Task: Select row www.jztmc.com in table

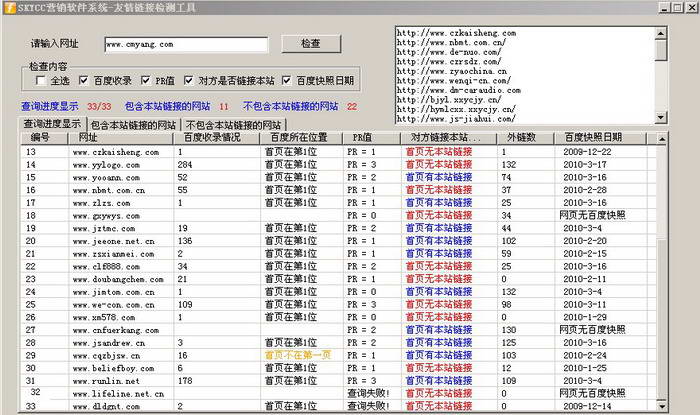Action: (x=338, y=228)
